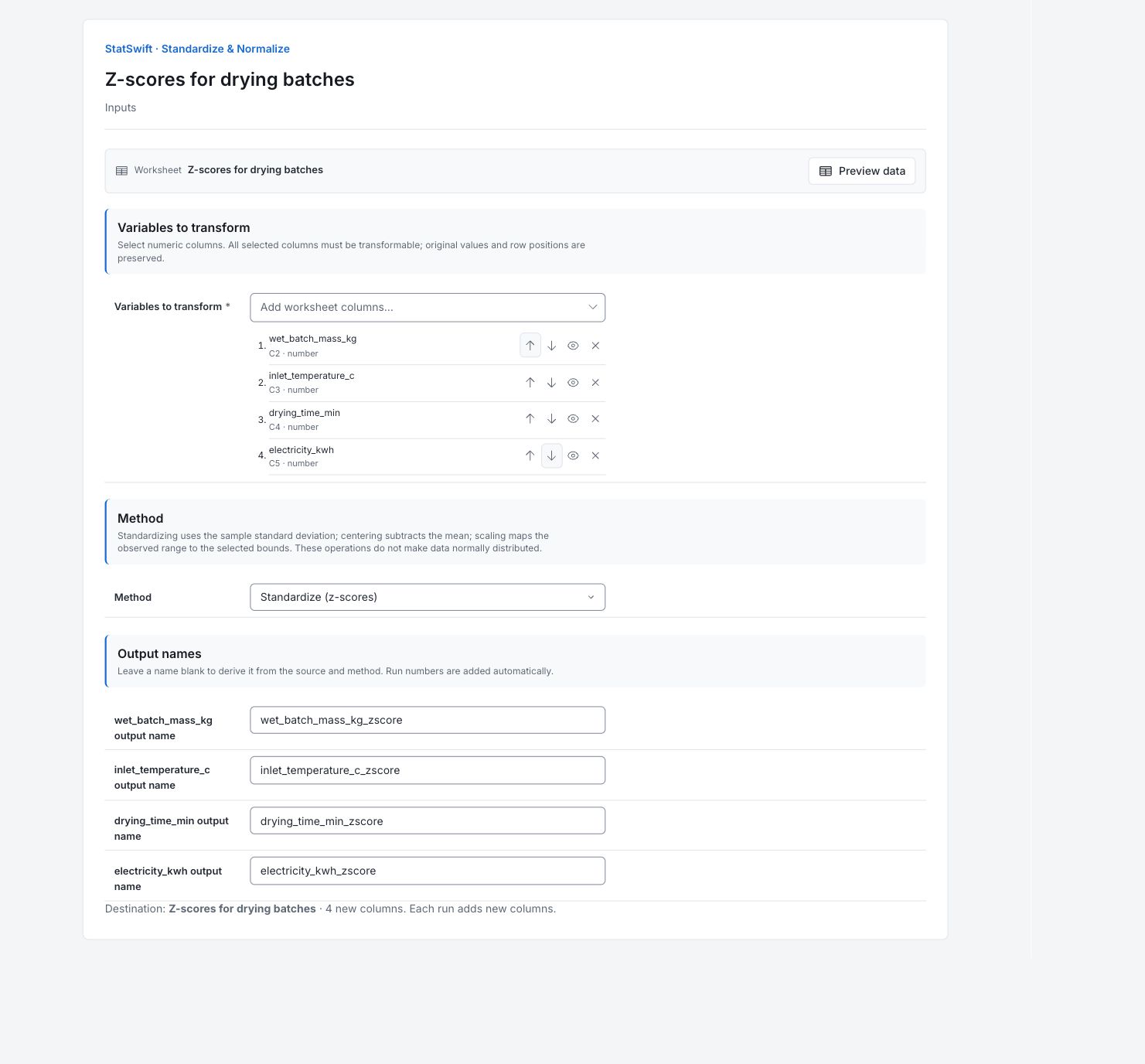Move drying_time_min down in list
1145x1064 pixels.
(x=552, y=419)
